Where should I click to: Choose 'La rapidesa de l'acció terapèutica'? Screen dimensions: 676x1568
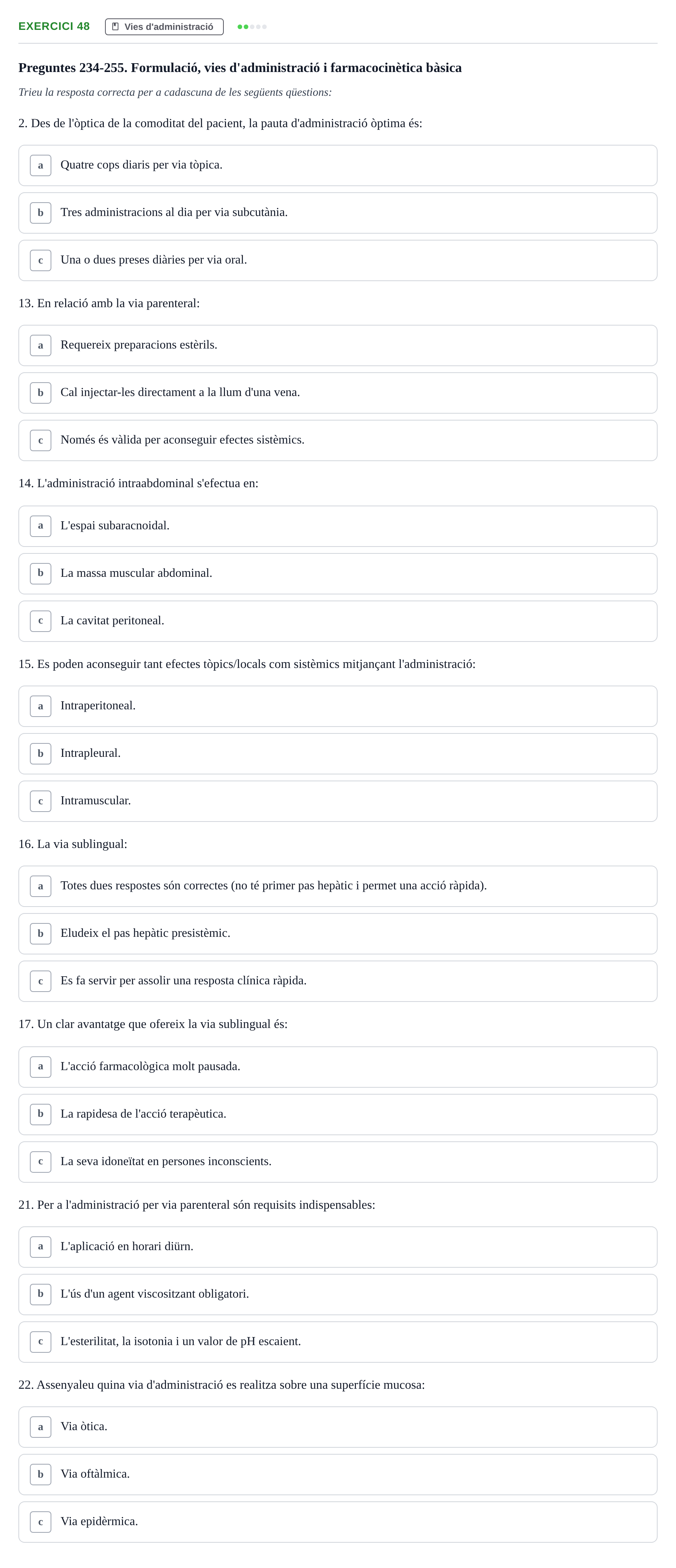(x=338, y=1115)
